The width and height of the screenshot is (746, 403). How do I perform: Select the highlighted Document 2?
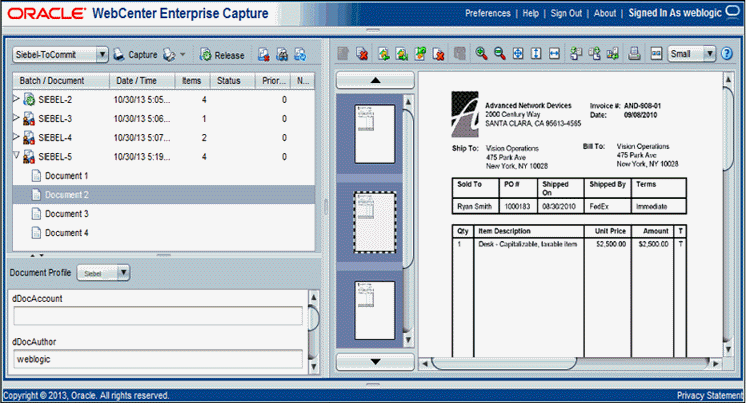[x=164, y=195]
